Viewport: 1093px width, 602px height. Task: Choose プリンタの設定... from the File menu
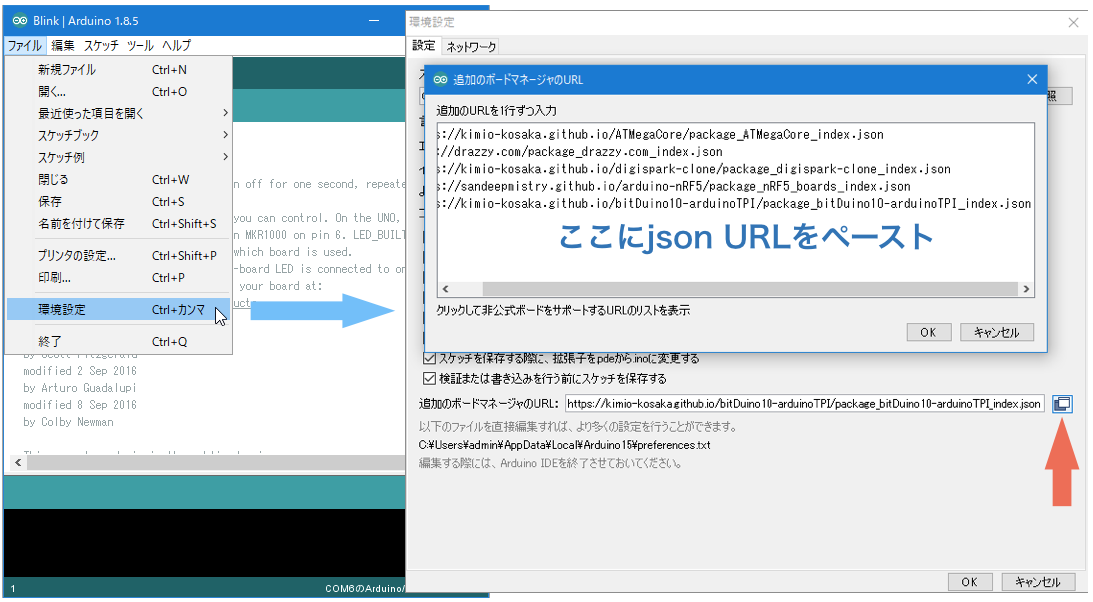coord(119,256)
